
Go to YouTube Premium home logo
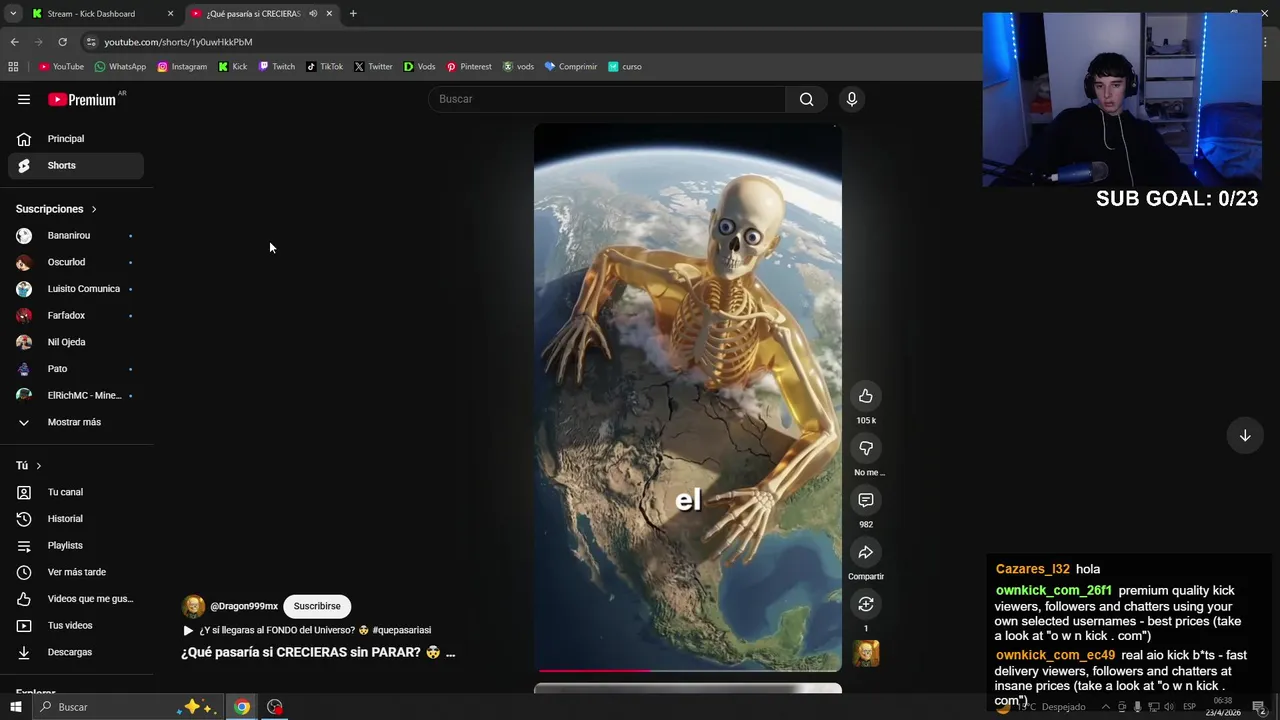(82, 99)
